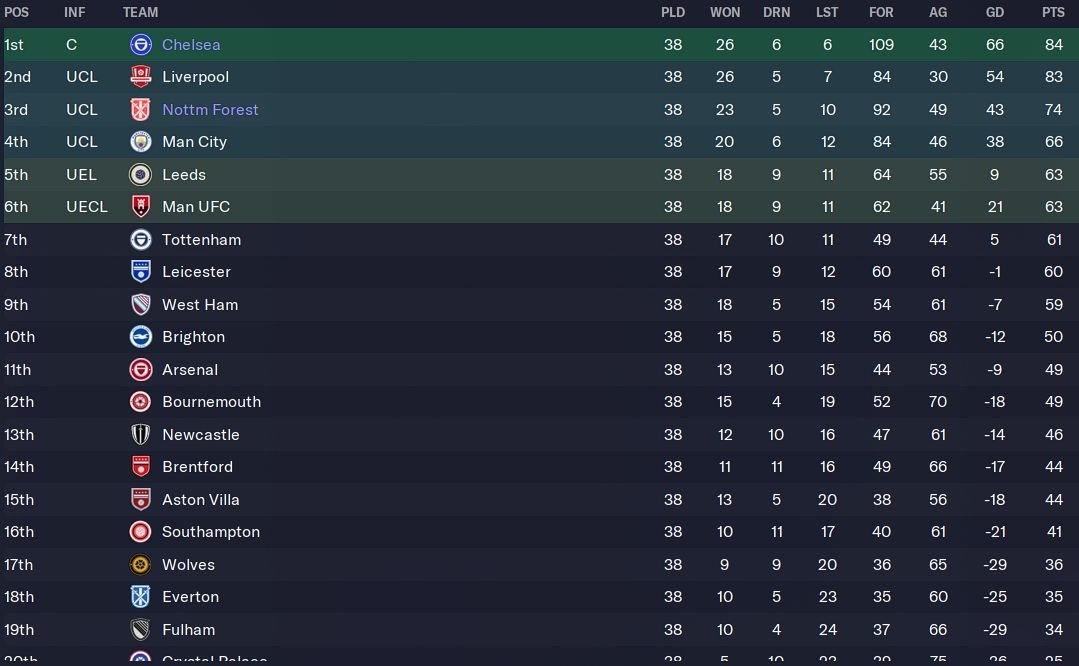Click the Tottenham club badge icon
Screen dimensions: 1079x666
[x=141, y=240]
